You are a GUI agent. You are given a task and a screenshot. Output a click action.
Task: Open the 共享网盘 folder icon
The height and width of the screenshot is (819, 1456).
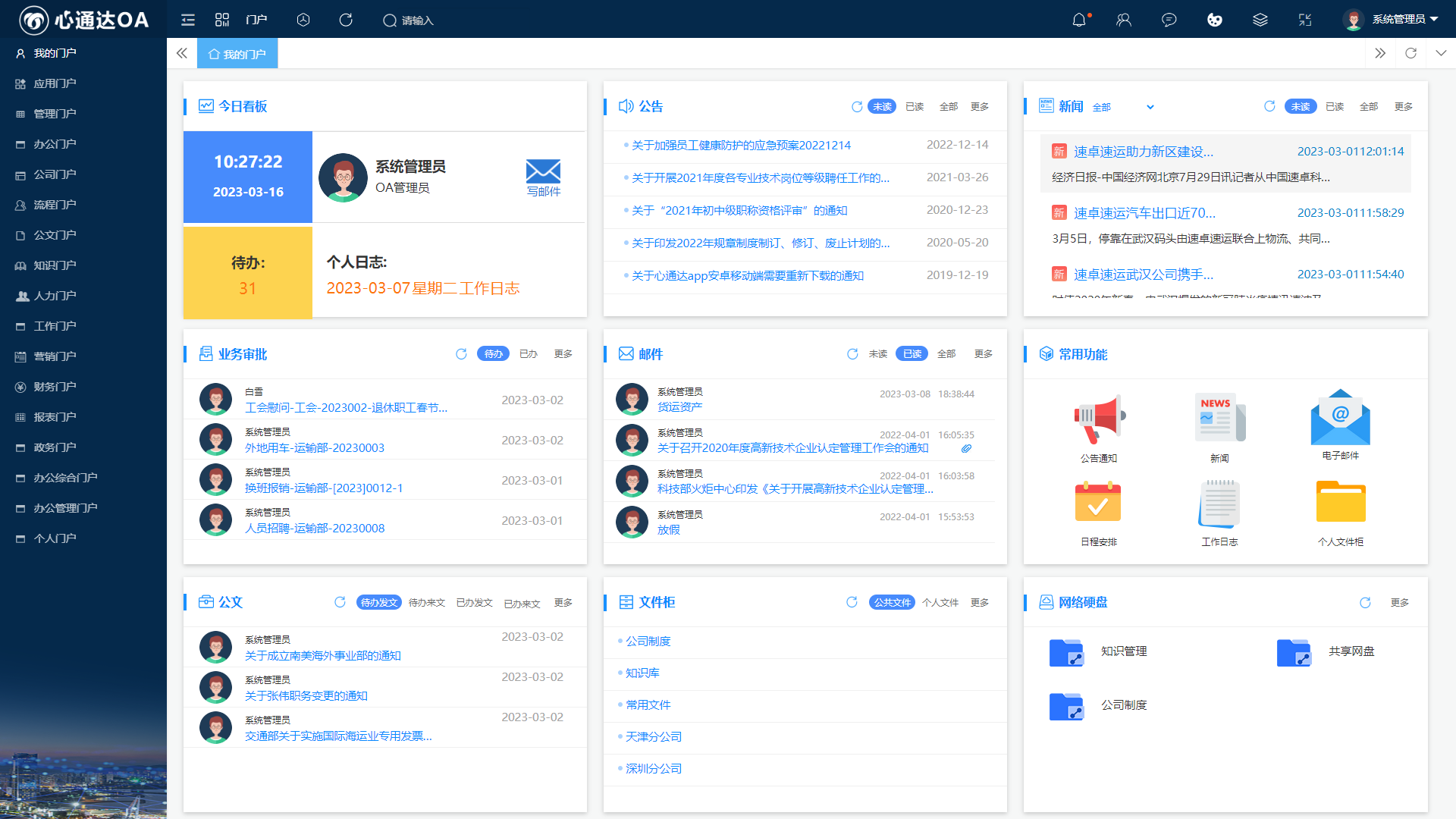(1294, 652)
